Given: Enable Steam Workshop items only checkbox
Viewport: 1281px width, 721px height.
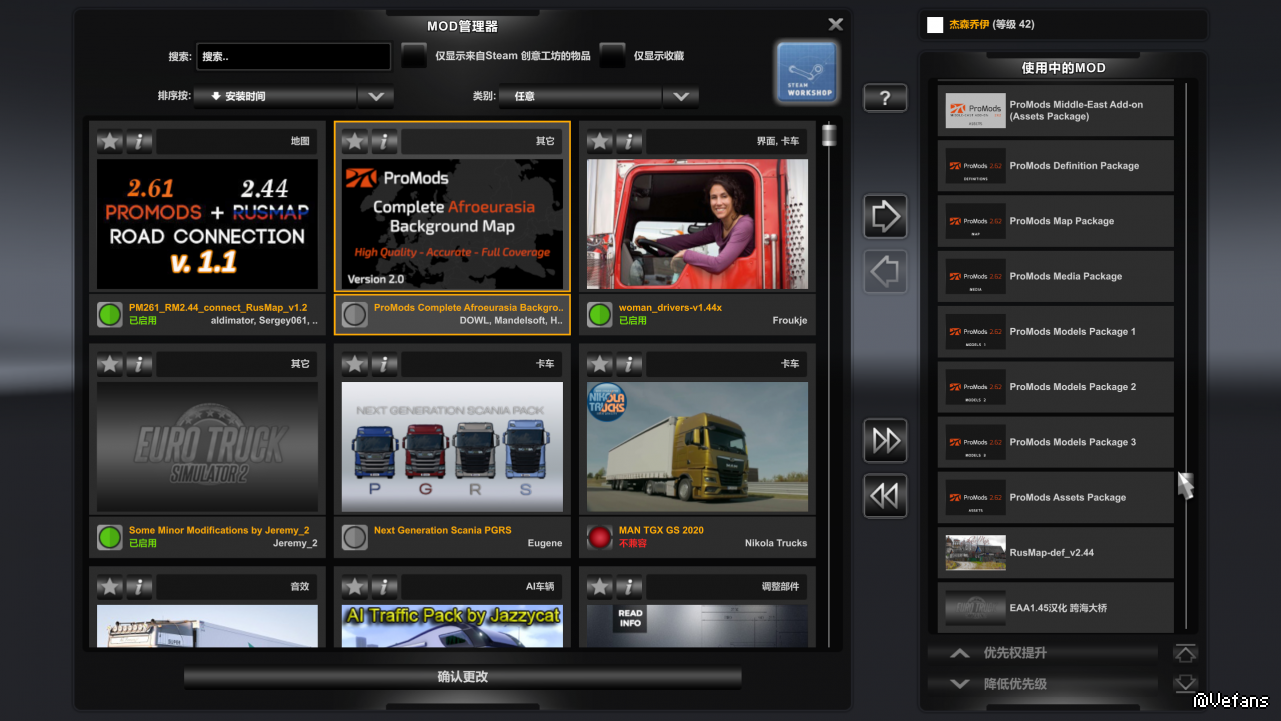Looking at the screenshot, I should [x=414, y=56].
